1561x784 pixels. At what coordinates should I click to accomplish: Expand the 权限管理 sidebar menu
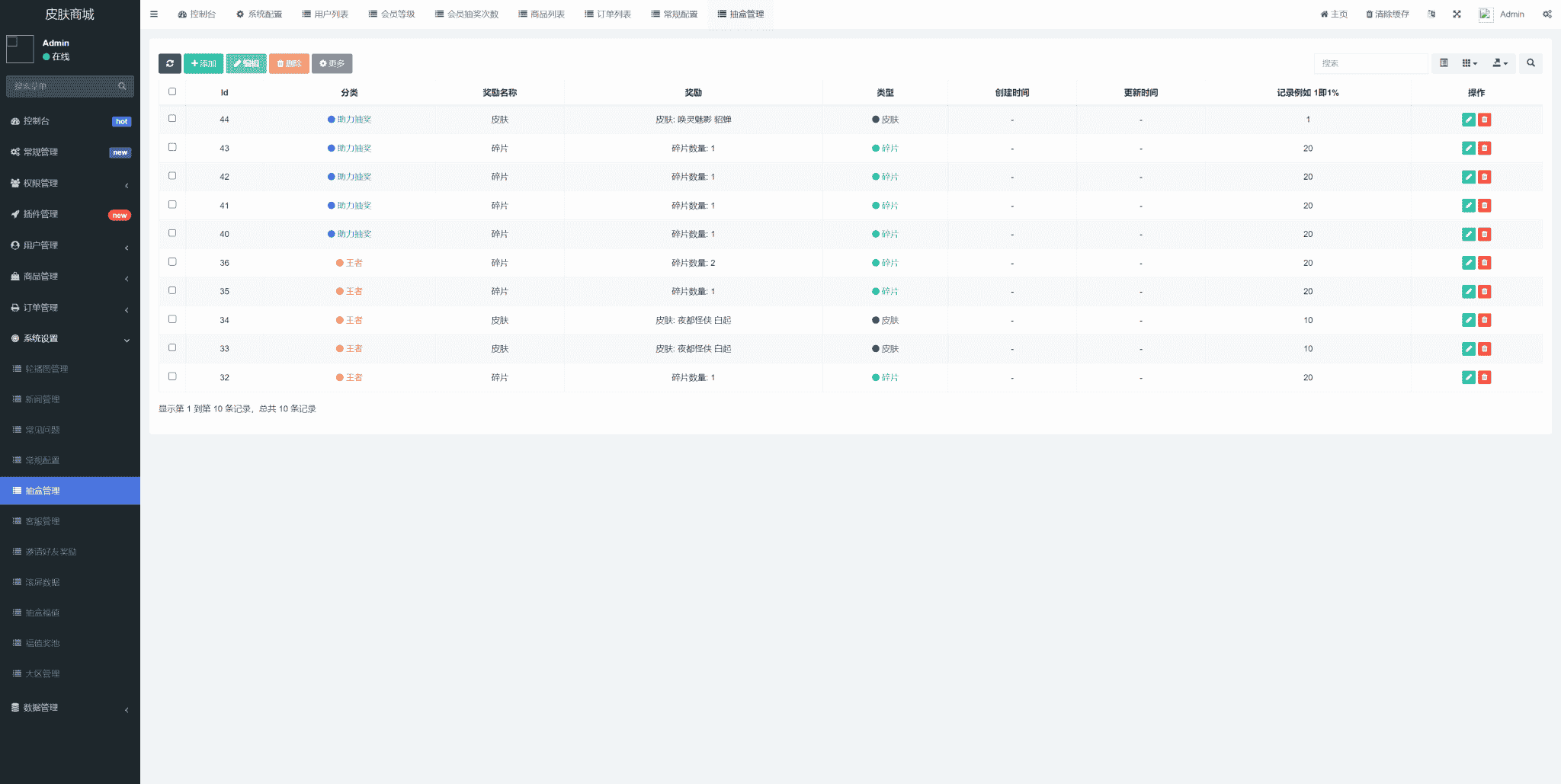pyautogui.click(x=70, y=184)
